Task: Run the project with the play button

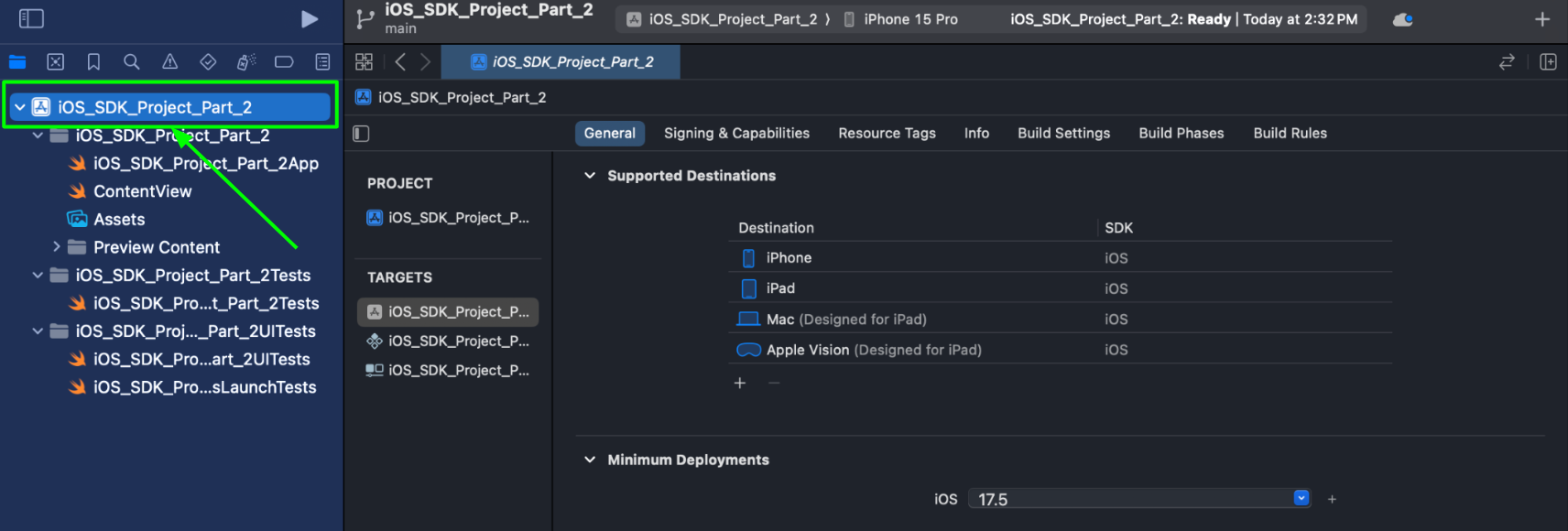Action: (x=310, y=19)
